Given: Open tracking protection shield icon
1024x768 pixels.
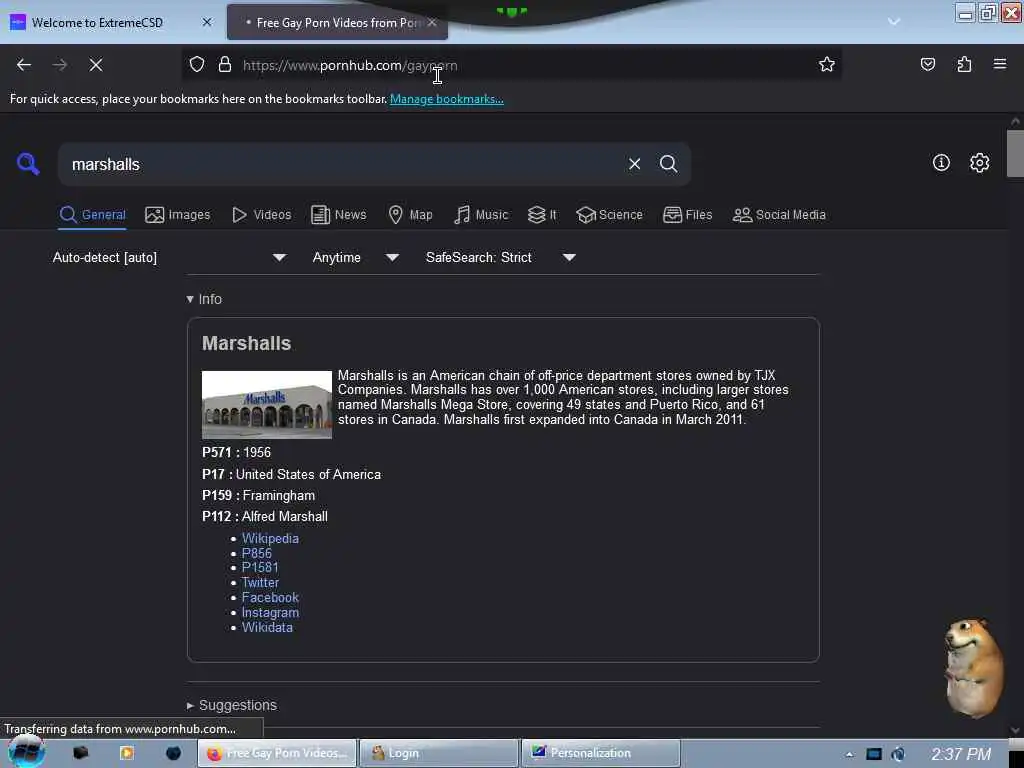Looking at the screenshot, I should click(x=197, y=65).
